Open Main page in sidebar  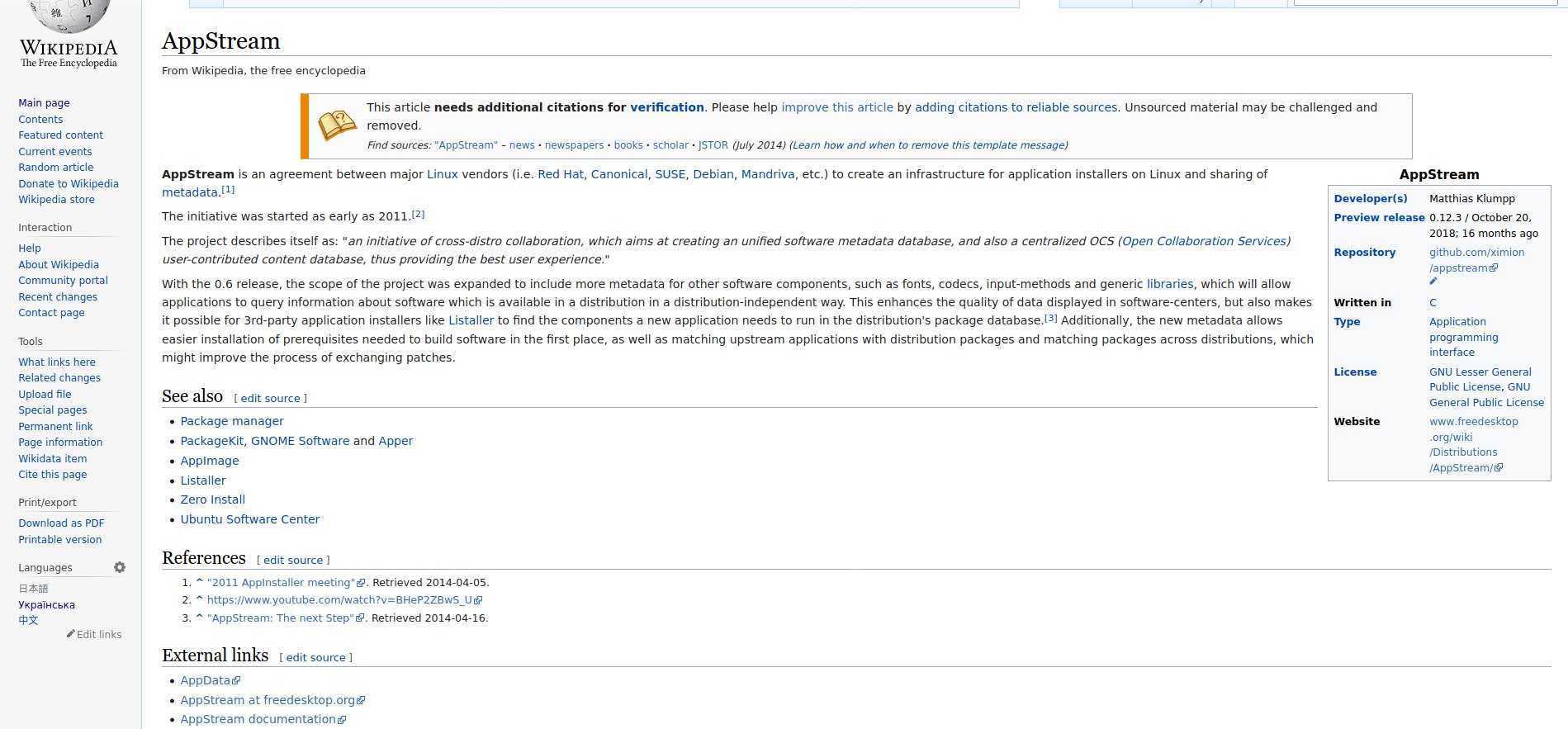click(44, 103)
